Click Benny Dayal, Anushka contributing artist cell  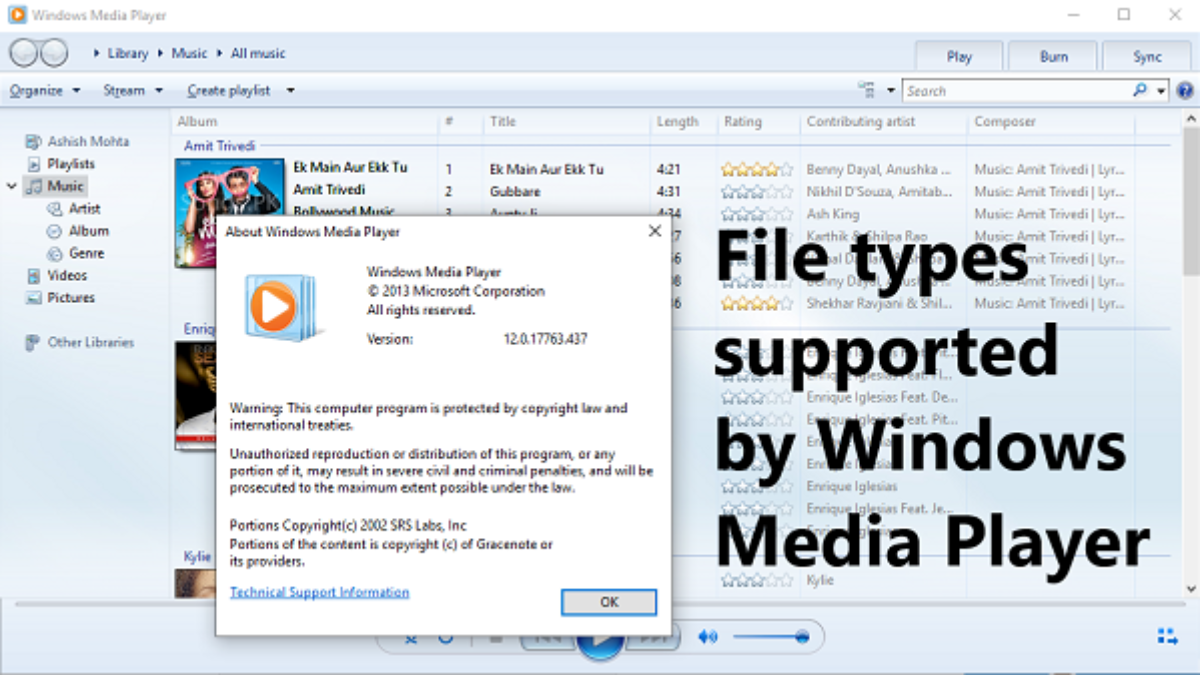(879, 169)
